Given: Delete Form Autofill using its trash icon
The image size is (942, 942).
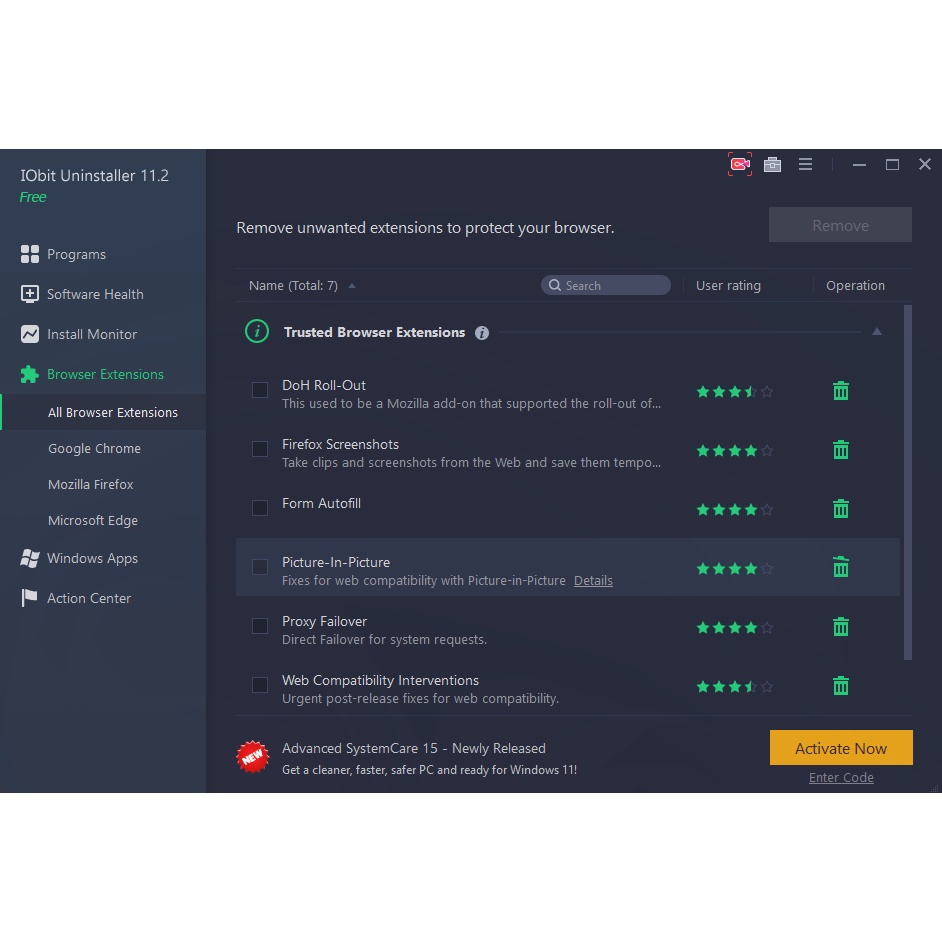Looking at the screenshot, I should tap(840, 508).
